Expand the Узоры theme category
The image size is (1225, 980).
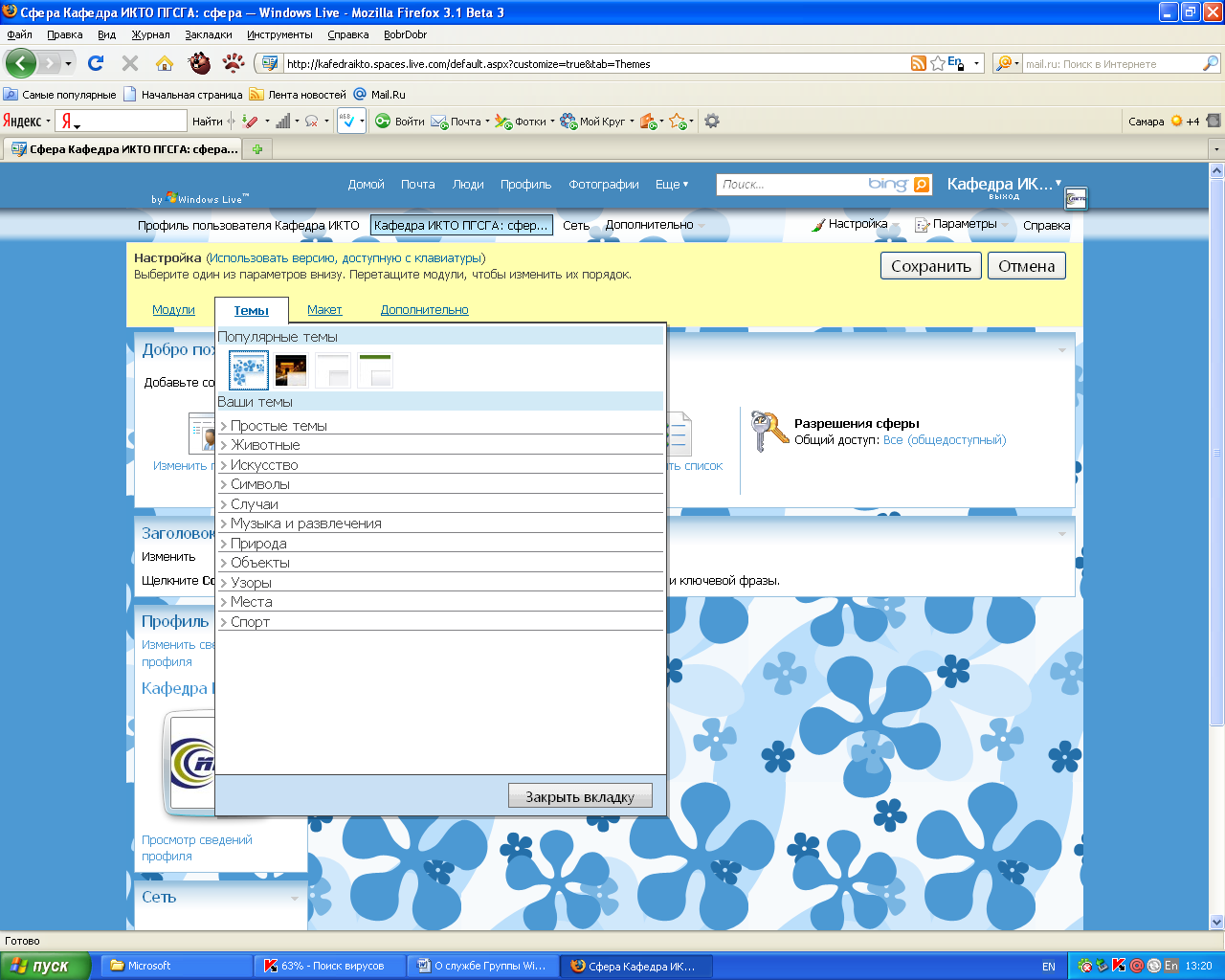(x=440, y=583)
